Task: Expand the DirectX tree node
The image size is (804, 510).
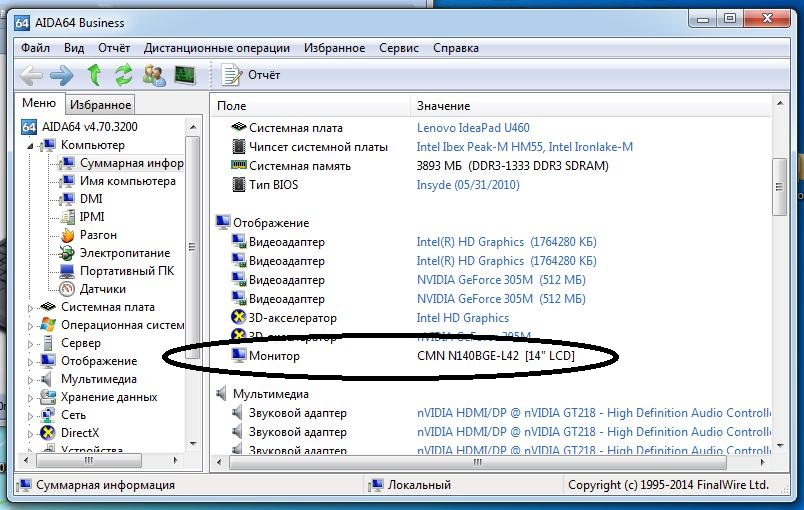Action: 30,434
